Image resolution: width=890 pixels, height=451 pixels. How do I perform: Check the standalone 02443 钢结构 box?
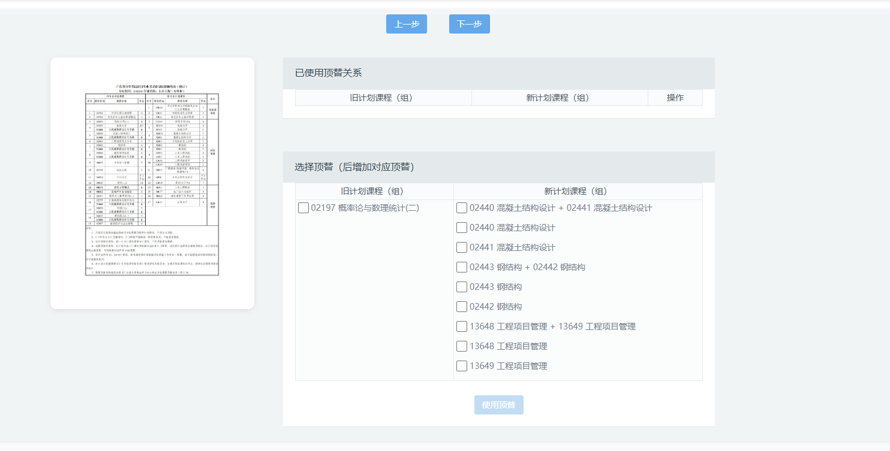tap(462, 287)
